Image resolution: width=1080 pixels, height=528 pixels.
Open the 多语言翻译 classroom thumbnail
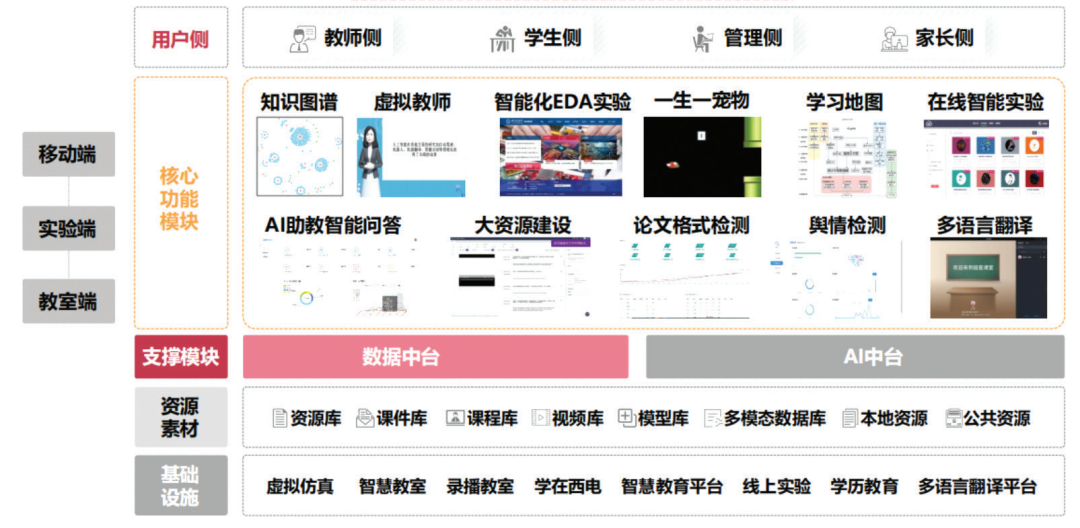click(x=988, y=278)
